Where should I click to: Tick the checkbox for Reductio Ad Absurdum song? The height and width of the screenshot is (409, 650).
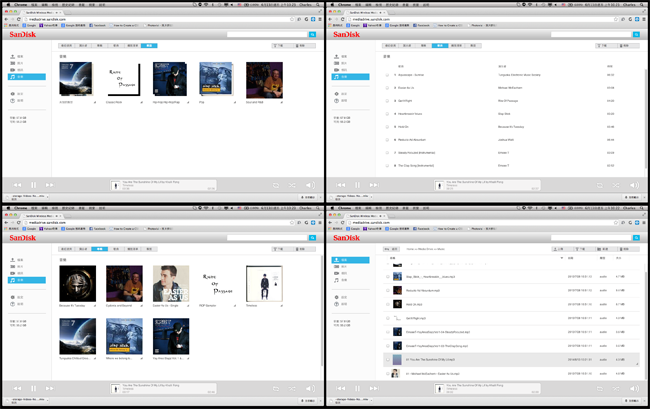(x=388, y=140)
